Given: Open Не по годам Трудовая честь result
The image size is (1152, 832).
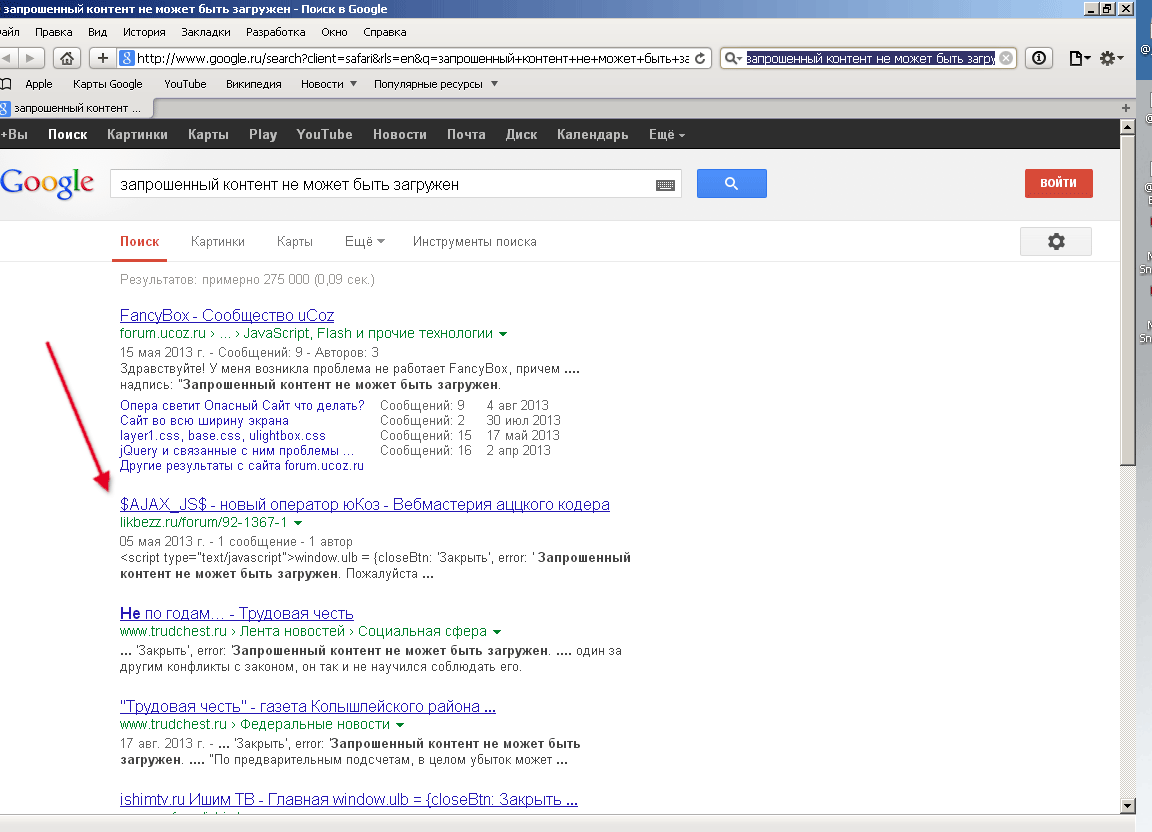Looking at the screenshot, I should pos(237,613).
